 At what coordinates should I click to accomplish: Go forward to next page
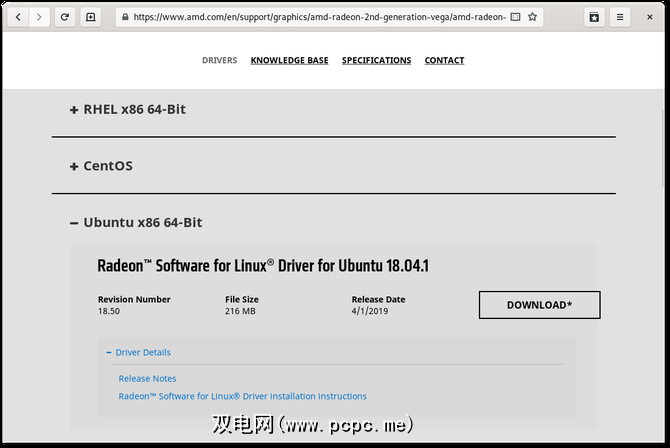point(39,17)
